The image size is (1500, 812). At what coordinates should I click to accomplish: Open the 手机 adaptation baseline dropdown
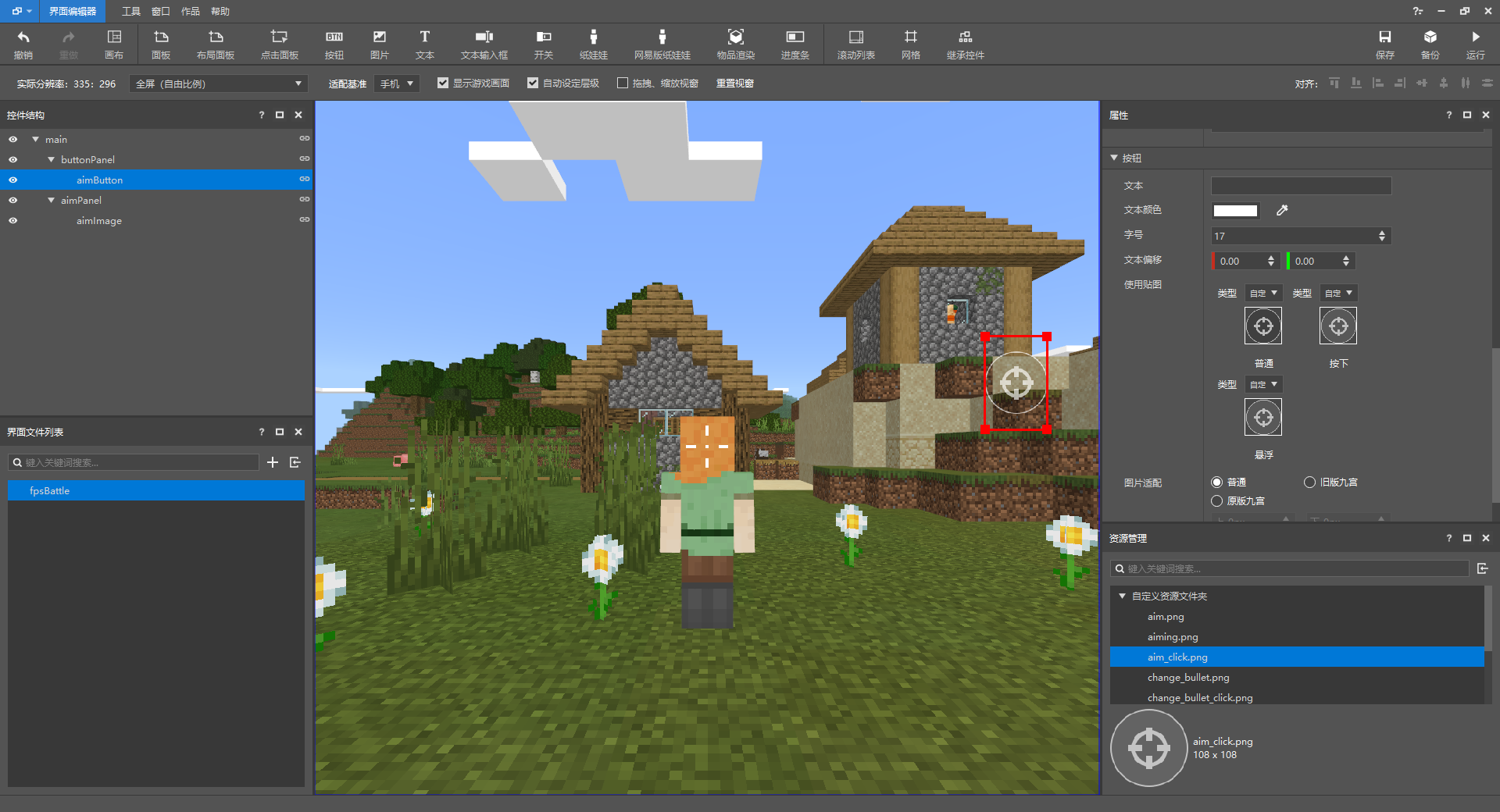(397, 84)
